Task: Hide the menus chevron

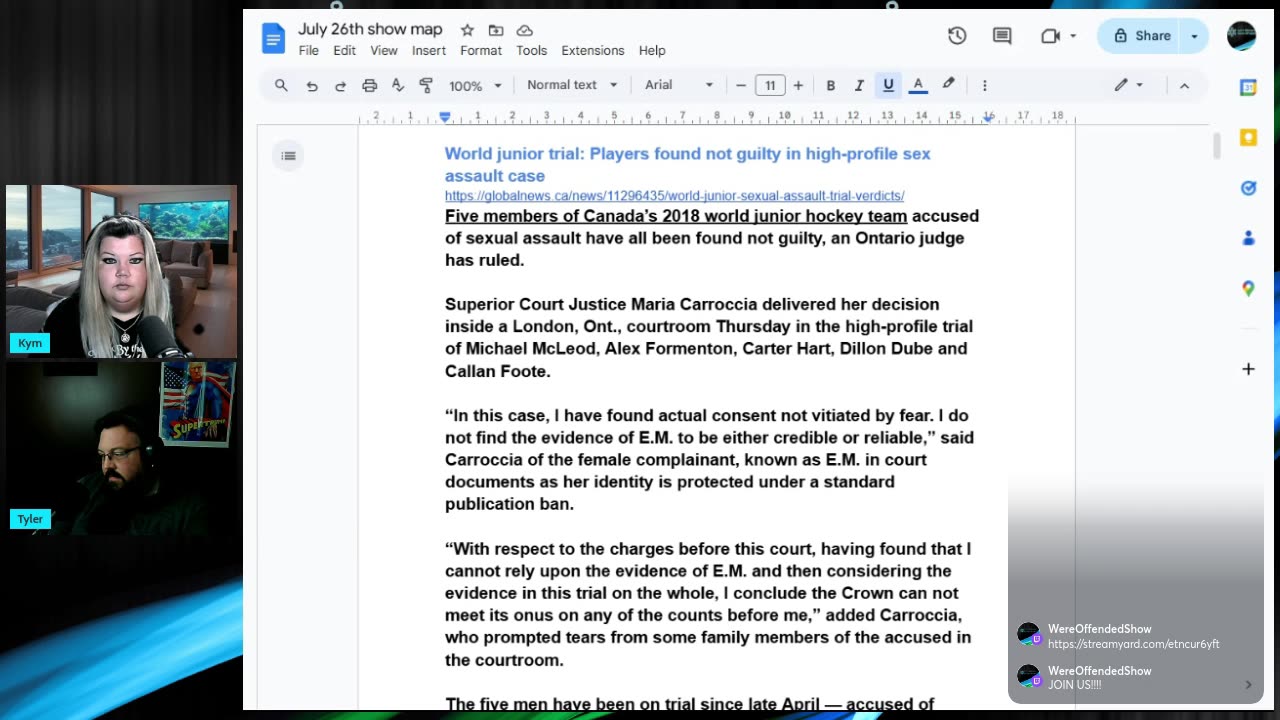Action: (x=1184, y=85)
